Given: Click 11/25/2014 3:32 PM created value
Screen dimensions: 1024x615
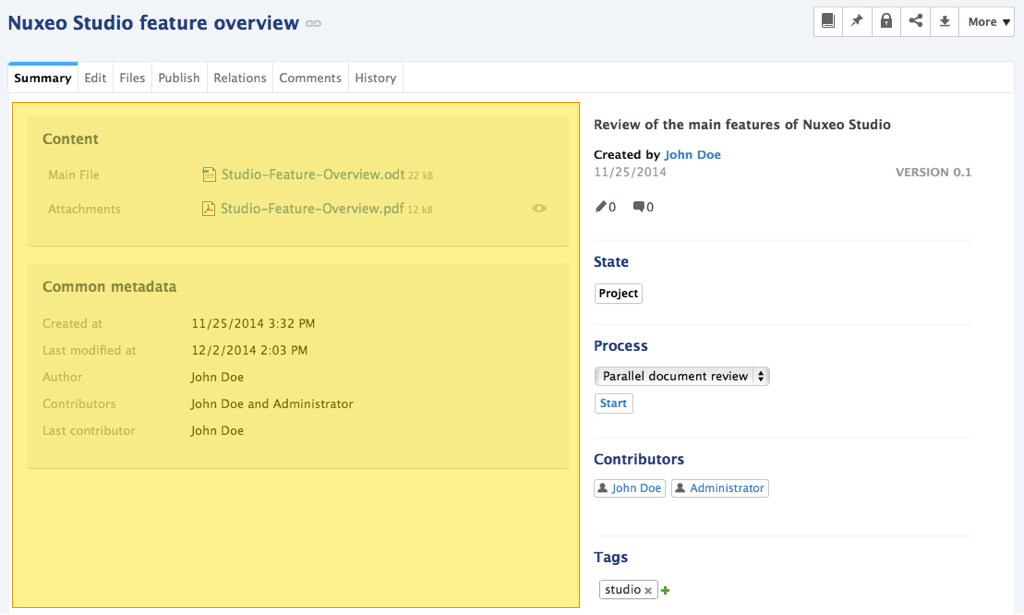Looking at the screenshot, I should tap(253, 323).
